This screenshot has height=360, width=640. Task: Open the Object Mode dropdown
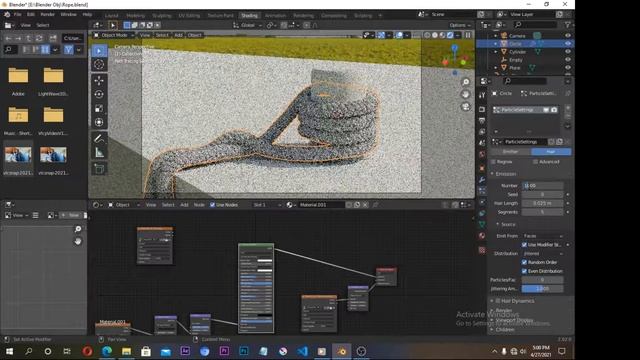114,36
